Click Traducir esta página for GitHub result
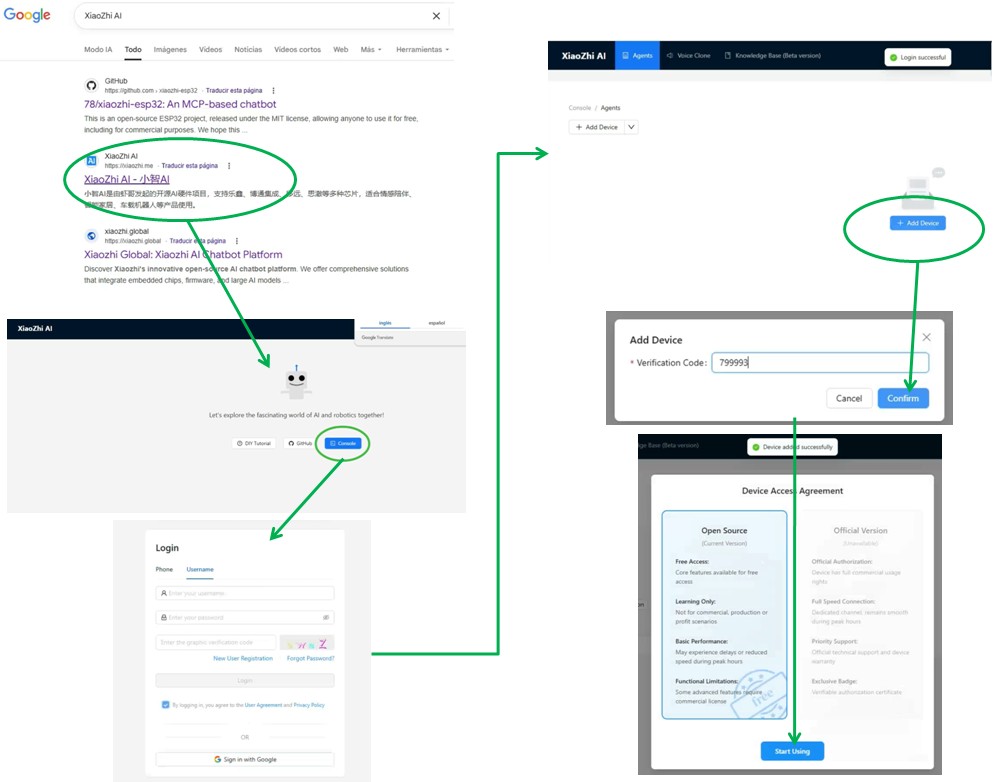The width and height of the screenshot is (1002, 782). click(x=234, y=91)
